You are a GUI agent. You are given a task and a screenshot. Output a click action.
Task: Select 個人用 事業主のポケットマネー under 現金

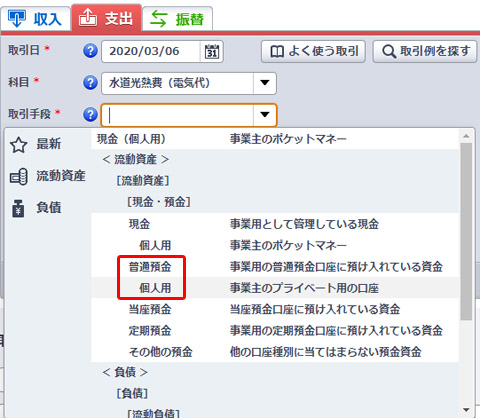pos(275,245)
